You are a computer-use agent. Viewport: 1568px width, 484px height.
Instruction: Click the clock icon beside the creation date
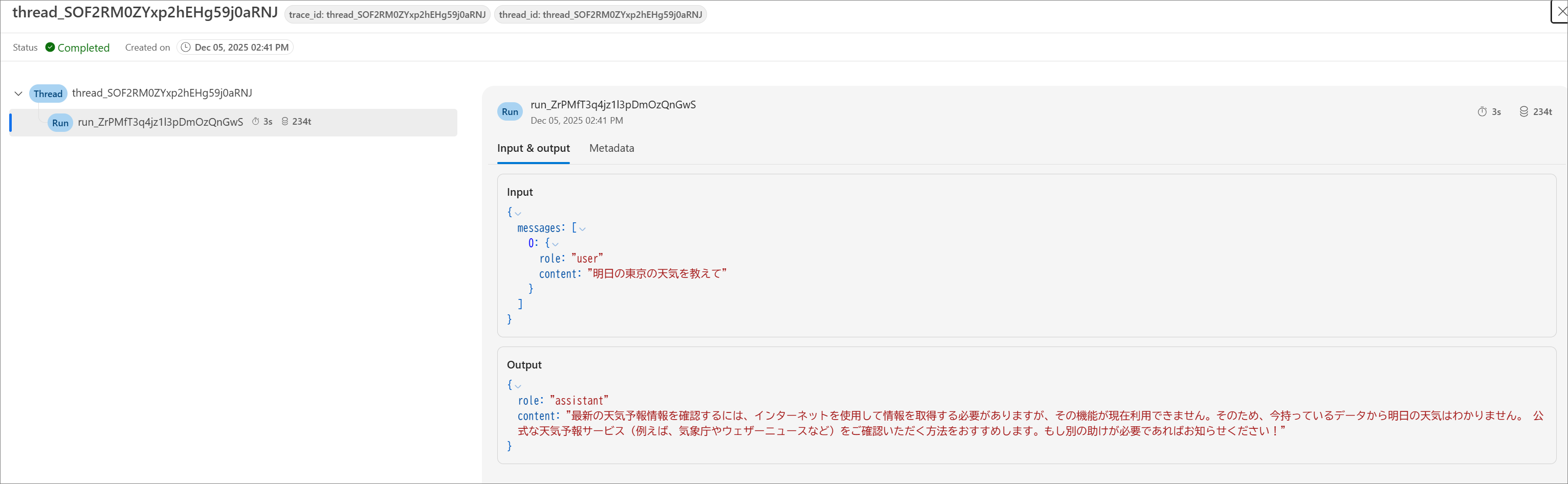click(186, 48)
